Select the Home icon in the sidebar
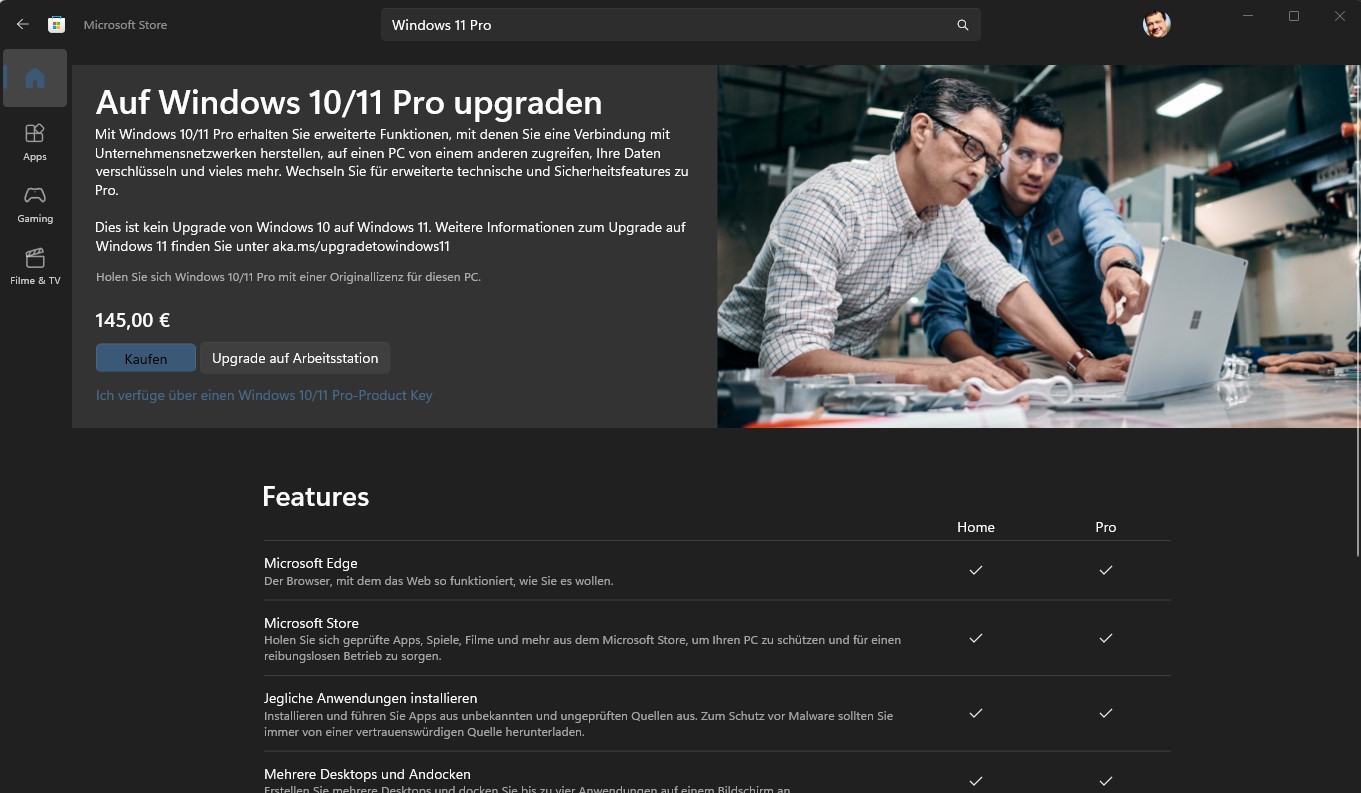The height and width of the screenshot is (793, 1361). click(x=34, y=78)
